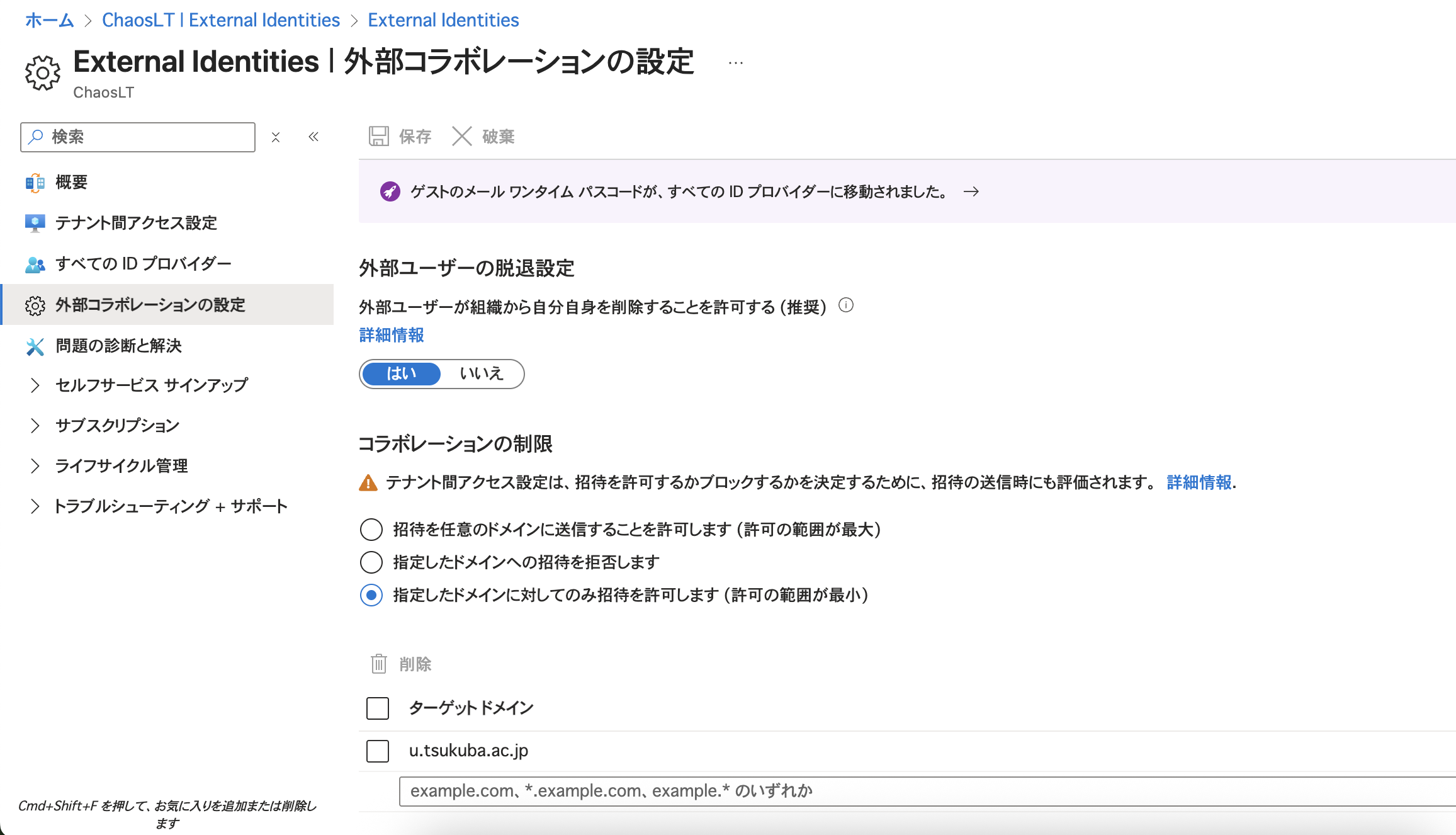1456x835 pixels.
Task: Click the rocket icon in notification banner
Action: point(390,191)
